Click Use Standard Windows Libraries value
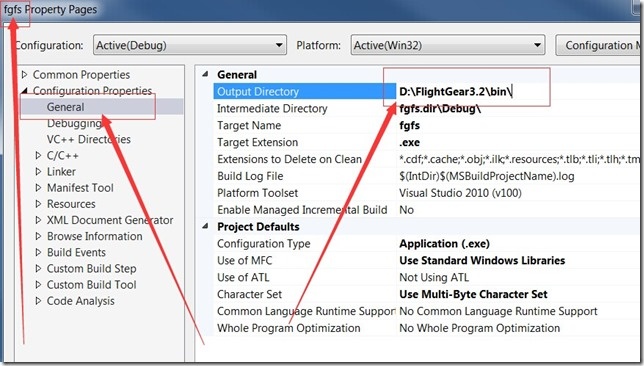The height and width of the screenshot is (366, 644). tap(482, 260)
